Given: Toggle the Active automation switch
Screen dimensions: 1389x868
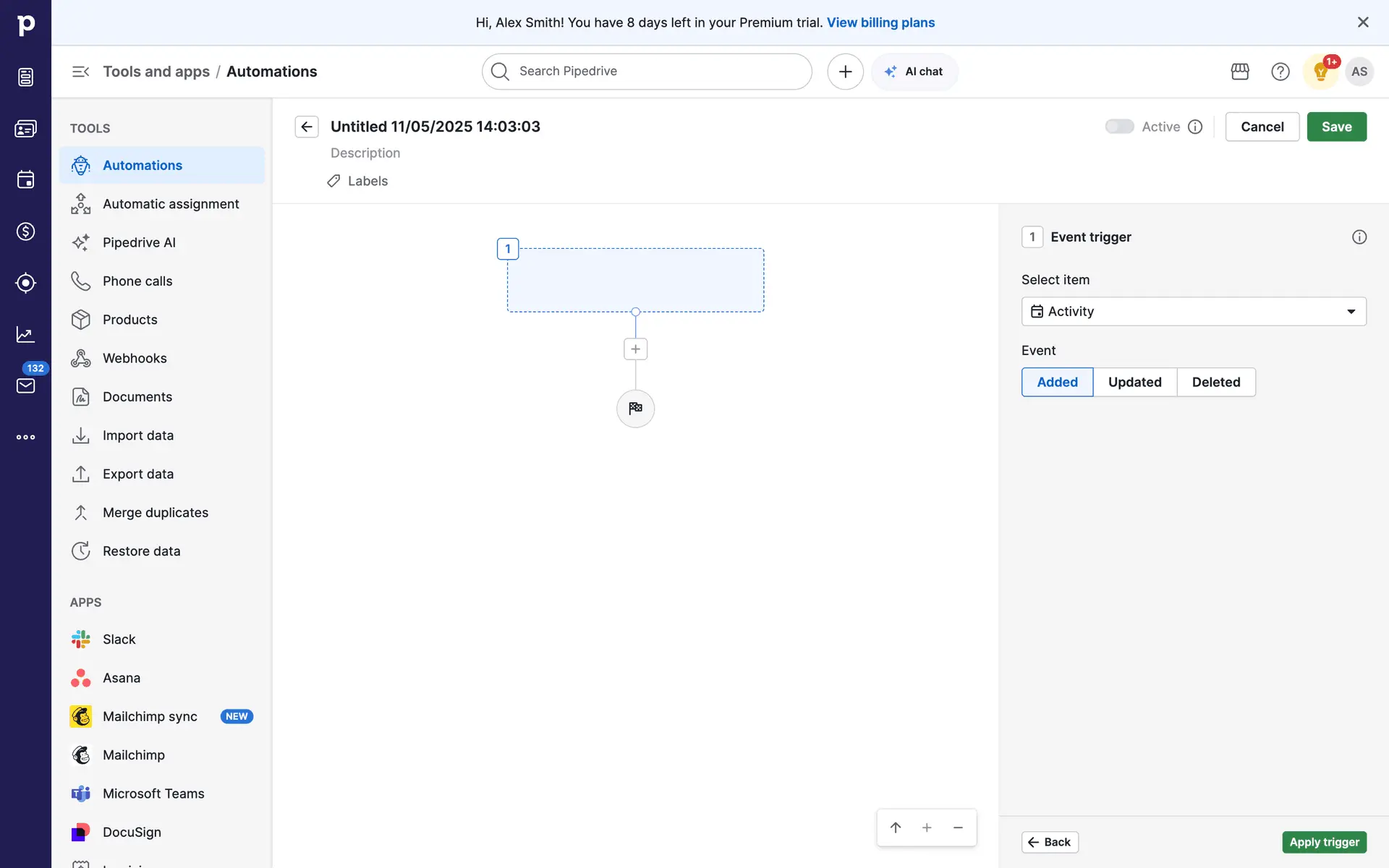Looking at the screenshot, I should point(1119,127).
